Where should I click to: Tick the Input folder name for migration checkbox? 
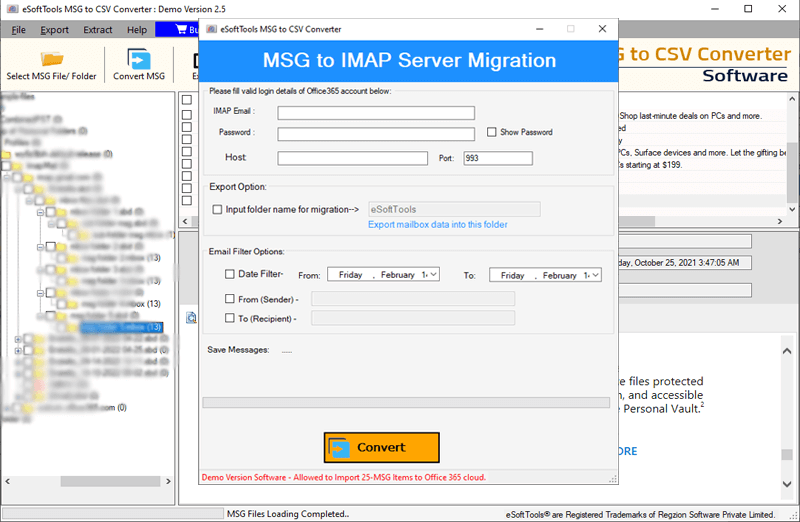[x=218, y=209]
